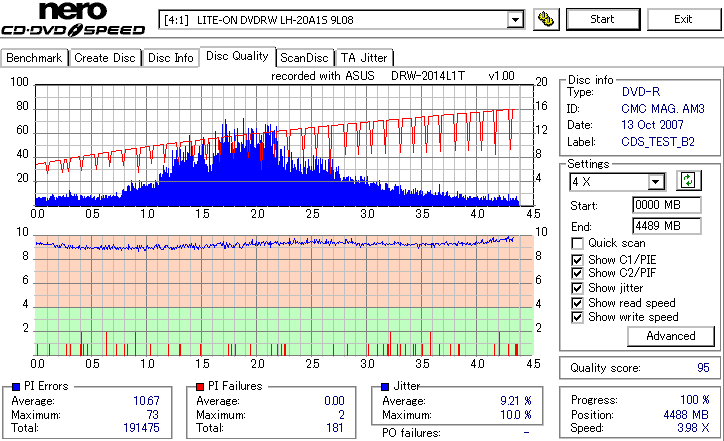Click the Jitter maximum 10.0 %
The height and width of the screenshot is (441, 724).
516,415
